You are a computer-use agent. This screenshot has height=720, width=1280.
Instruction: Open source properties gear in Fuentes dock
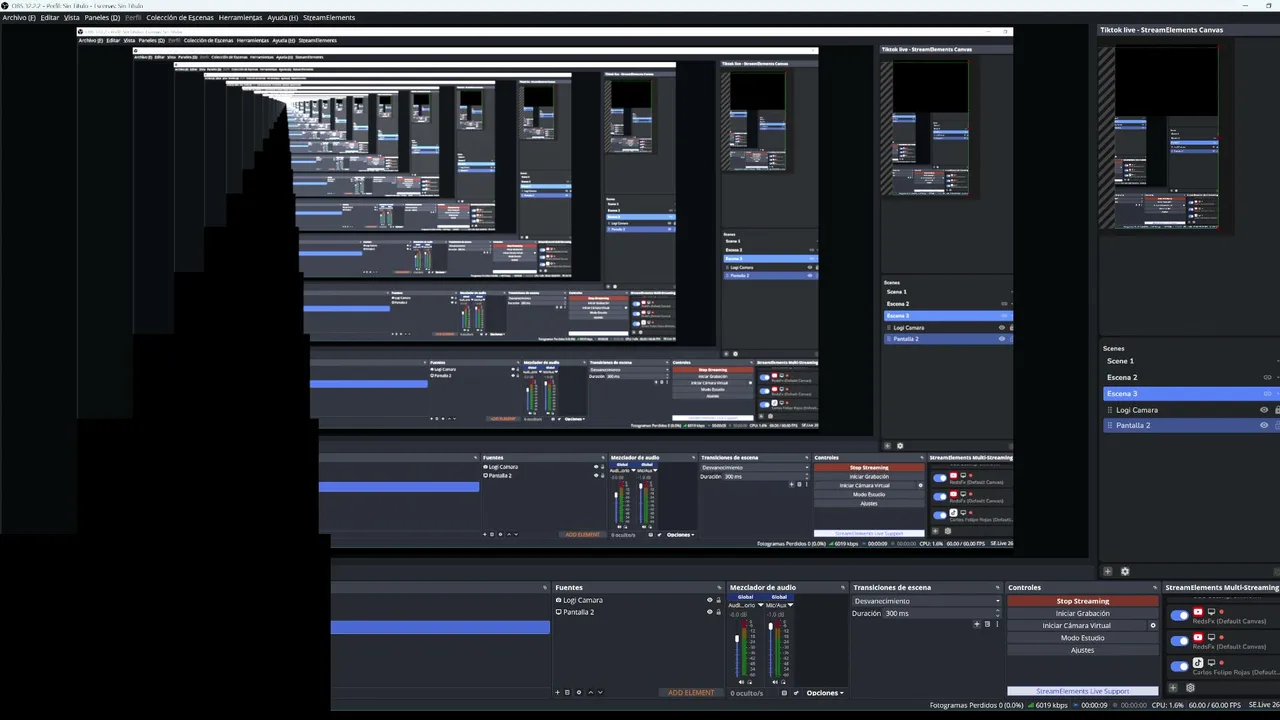(578, 692)
